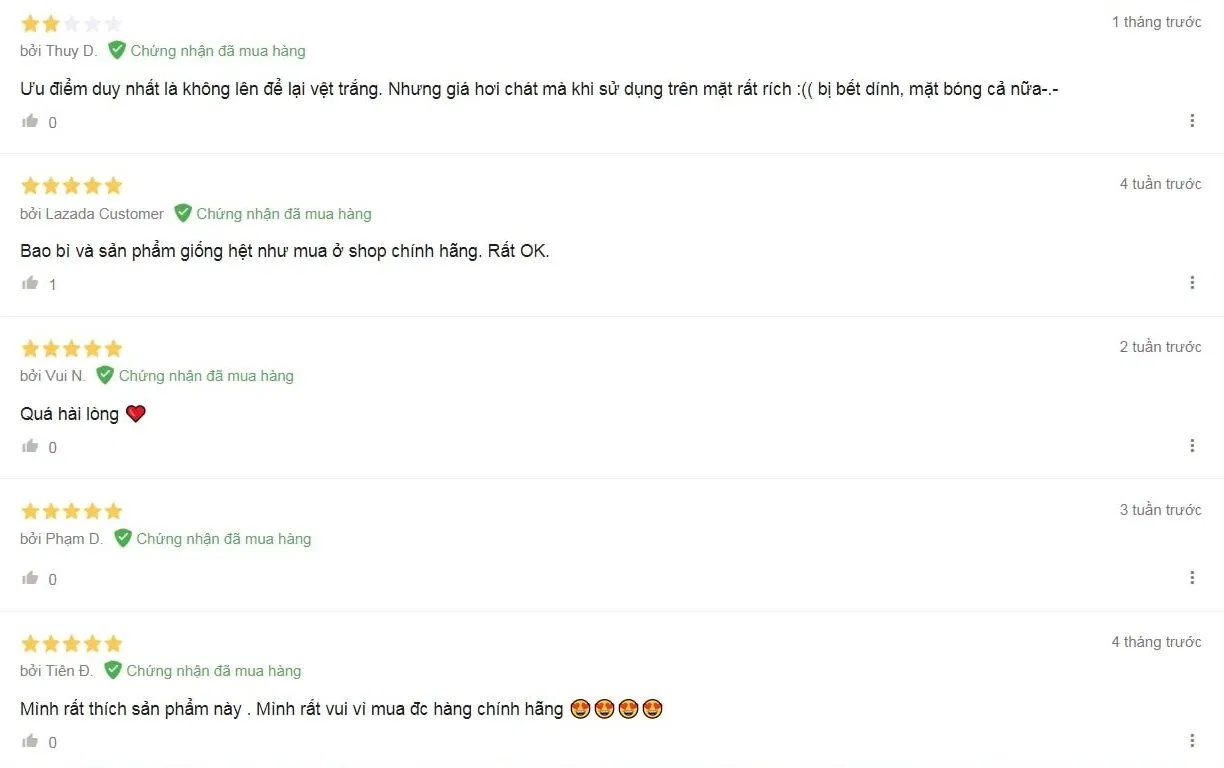
Task: Click thumbs-up on Lazada Customer's review
Action: point(30,283)
